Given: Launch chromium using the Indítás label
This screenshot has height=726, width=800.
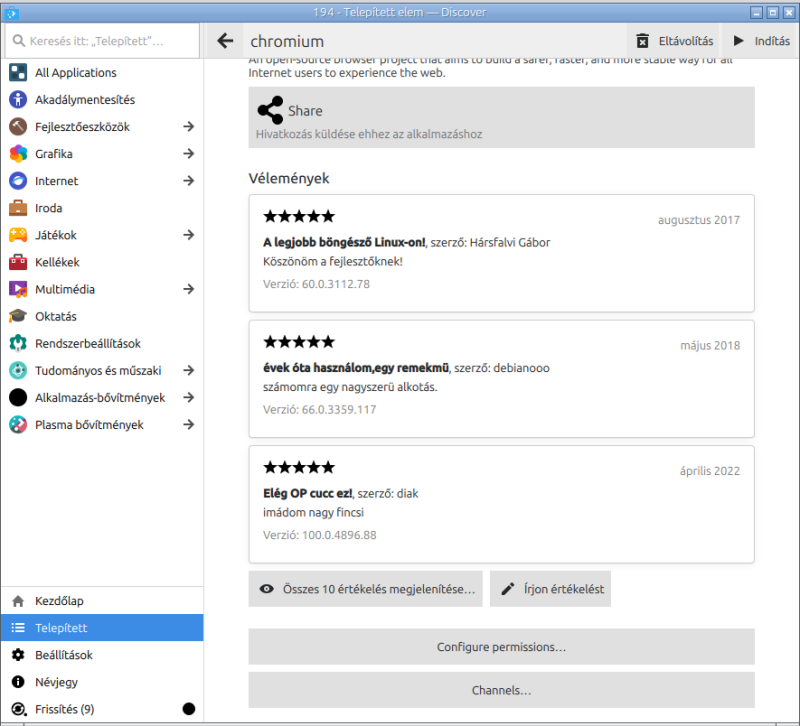Looking at the screenshot, I should pos(772,41).
